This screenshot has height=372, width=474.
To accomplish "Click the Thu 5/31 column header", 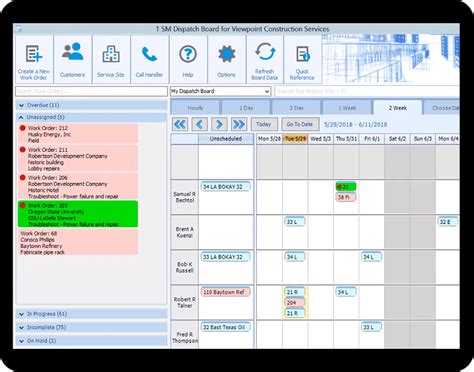I will point(346,139).
